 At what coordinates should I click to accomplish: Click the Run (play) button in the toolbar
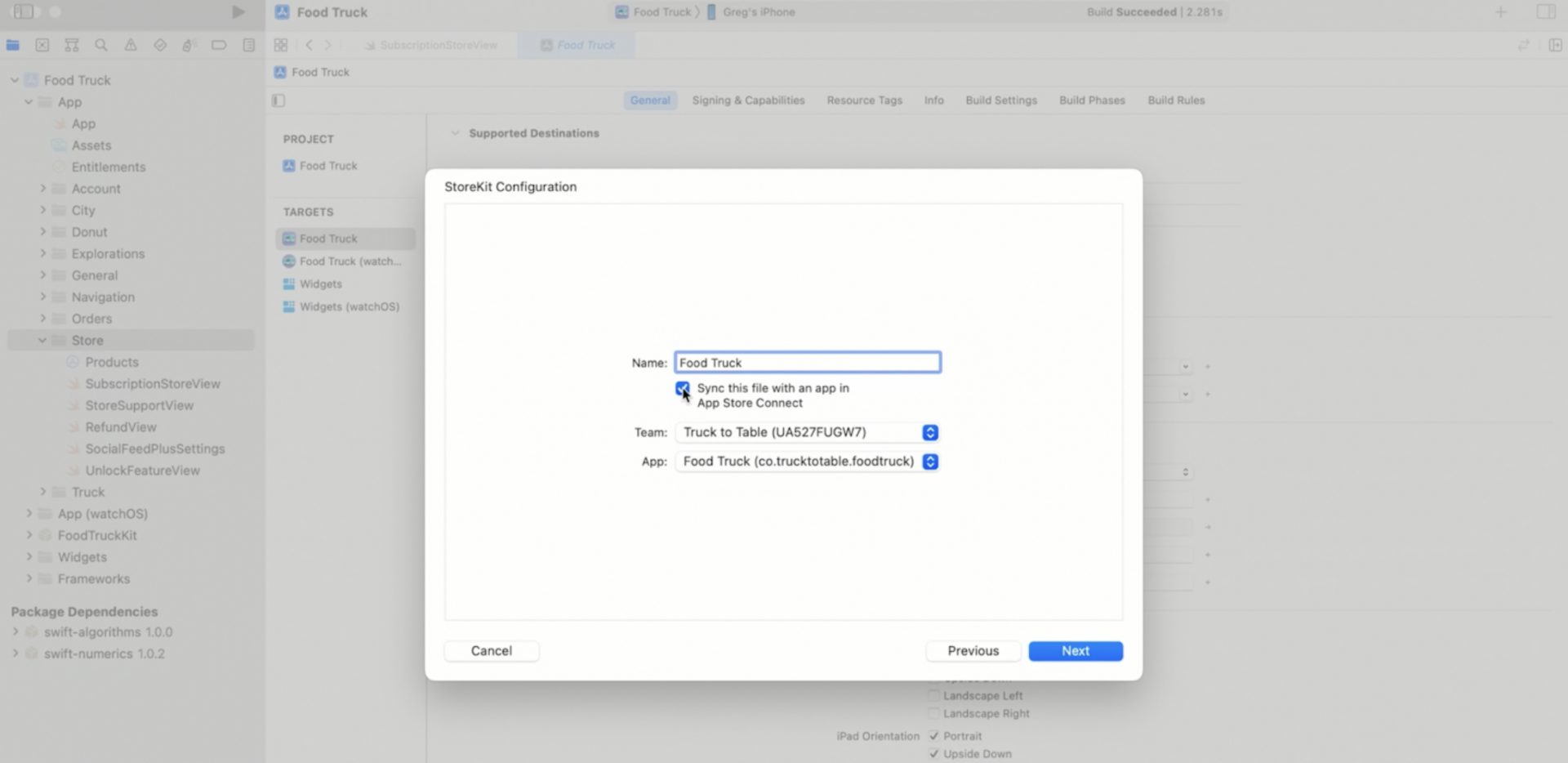[238, 11]
